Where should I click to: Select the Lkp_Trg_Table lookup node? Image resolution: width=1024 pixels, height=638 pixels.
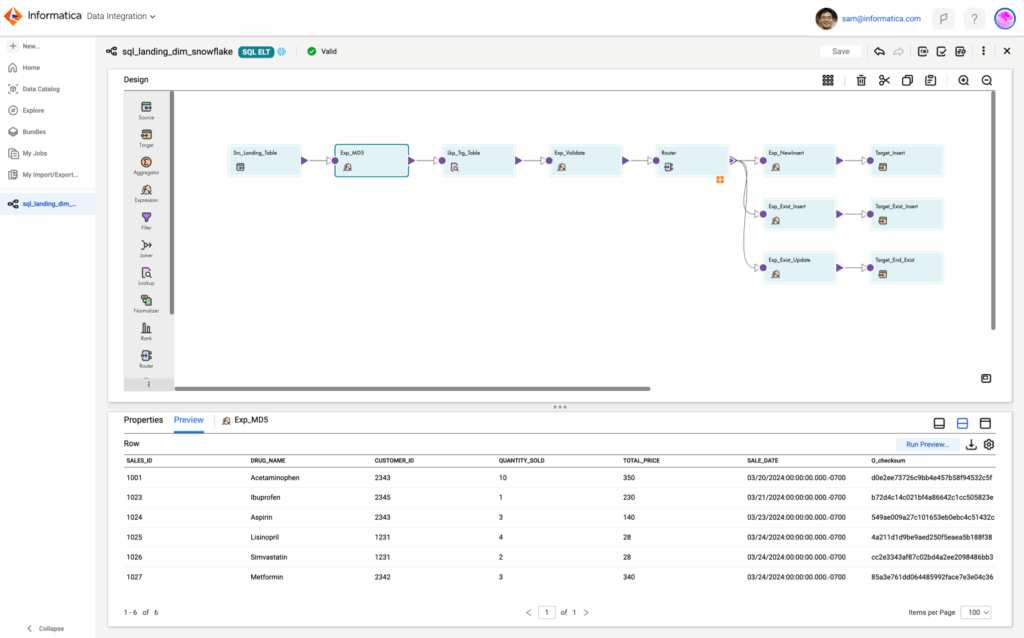[479, 161]
